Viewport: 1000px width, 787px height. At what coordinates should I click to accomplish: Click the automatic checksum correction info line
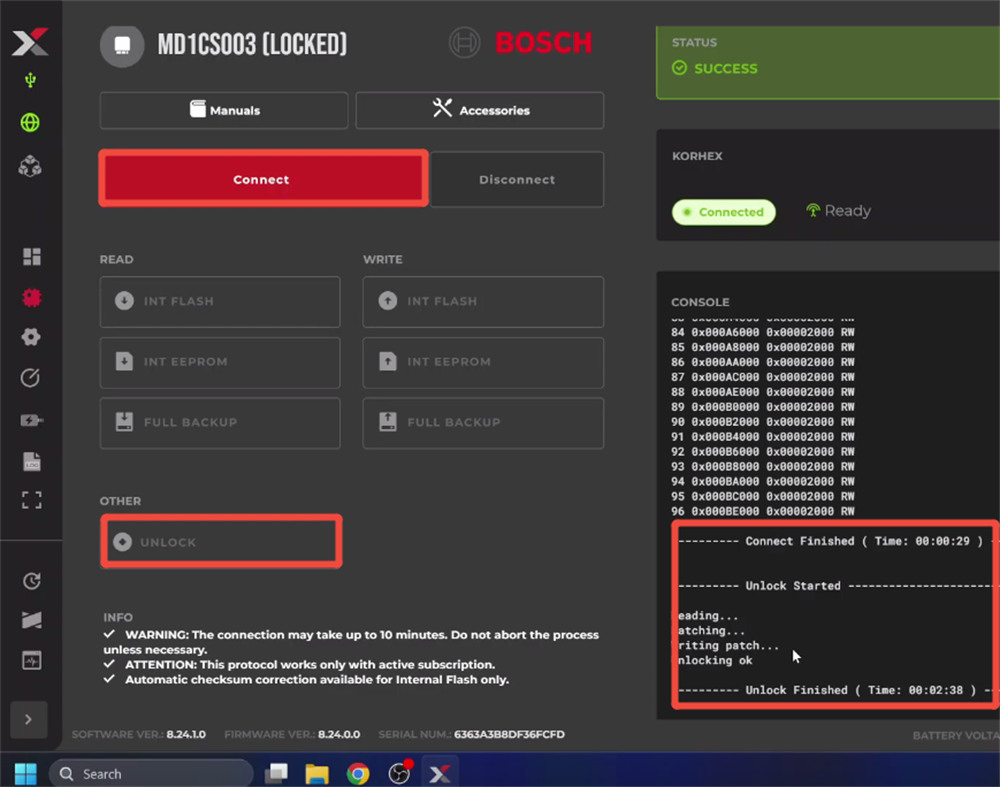pos(307,679)
